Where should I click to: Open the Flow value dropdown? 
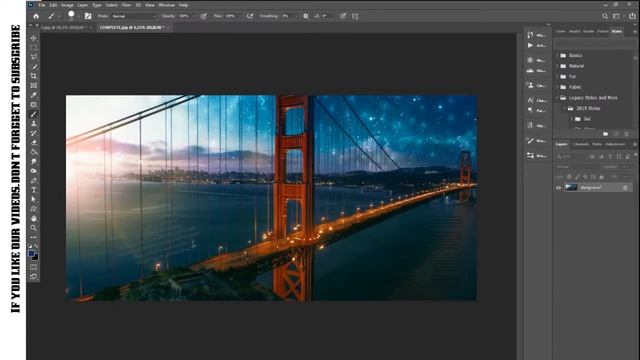(x=240, y=16)
